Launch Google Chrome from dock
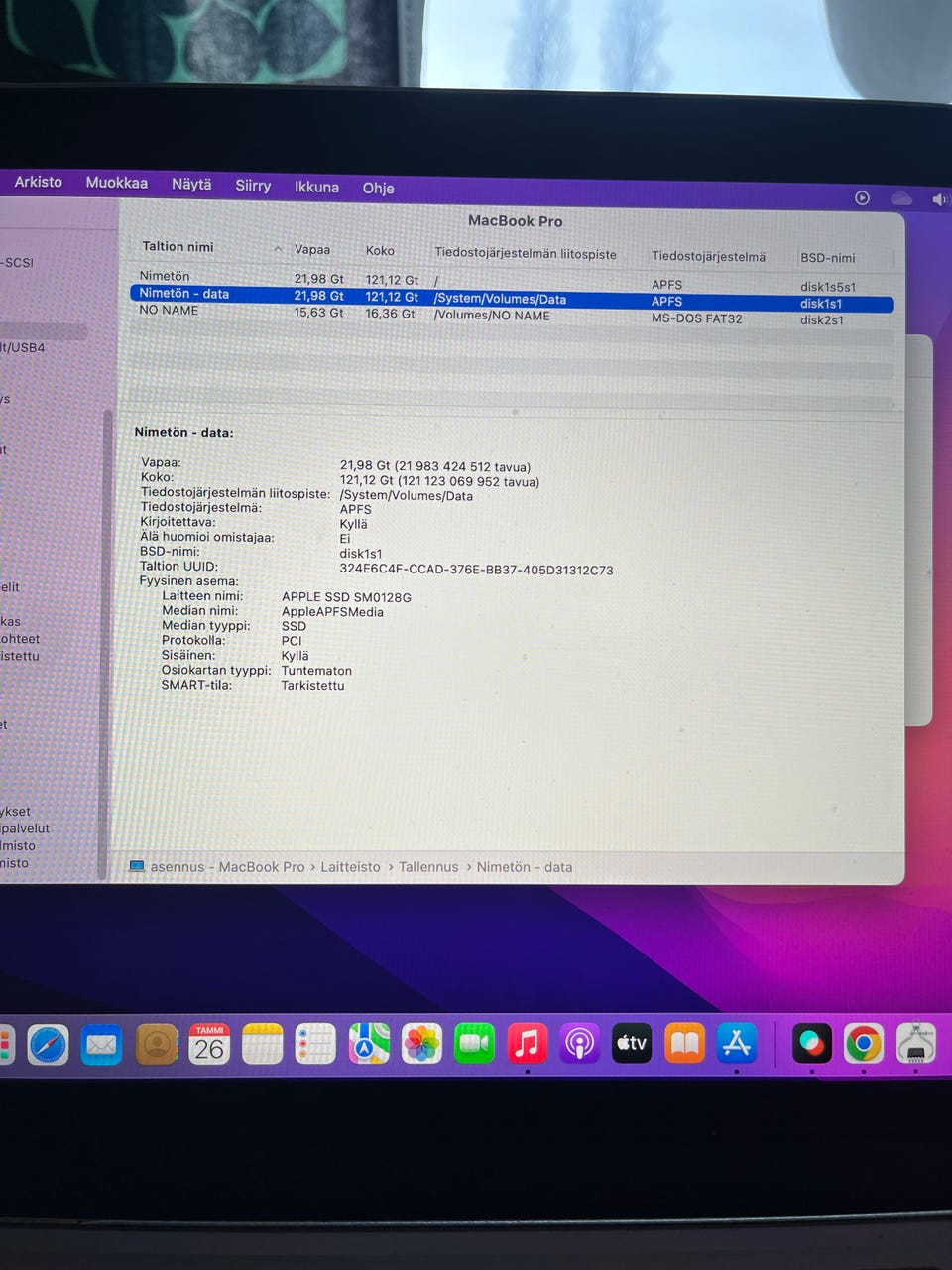952x1270 pixels. [863, 1044]
